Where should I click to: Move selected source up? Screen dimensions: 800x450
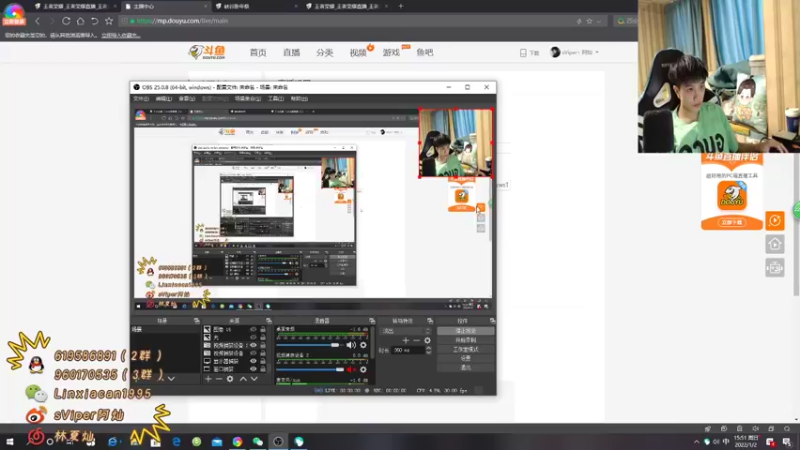click(x=243, y=379)
